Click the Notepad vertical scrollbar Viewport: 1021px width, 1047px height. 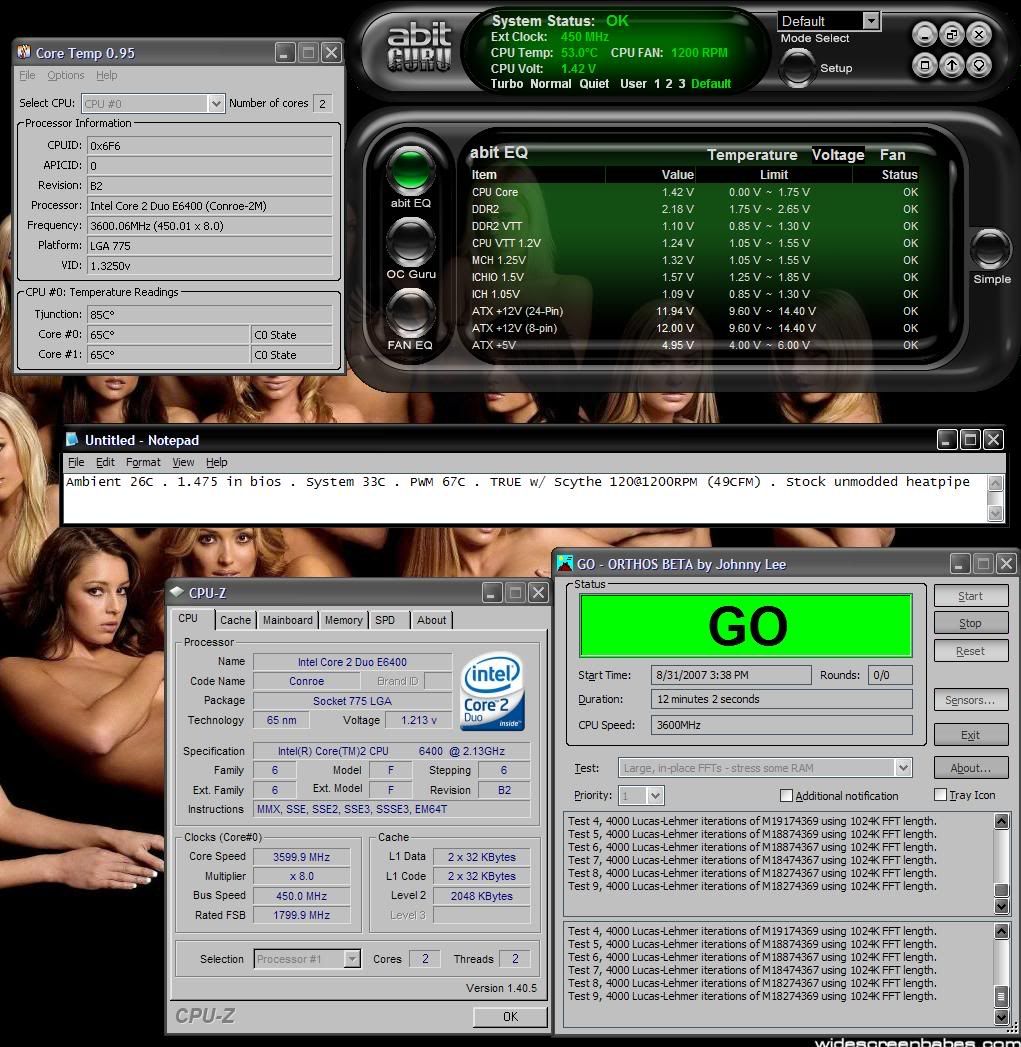[x=995, y=497]
